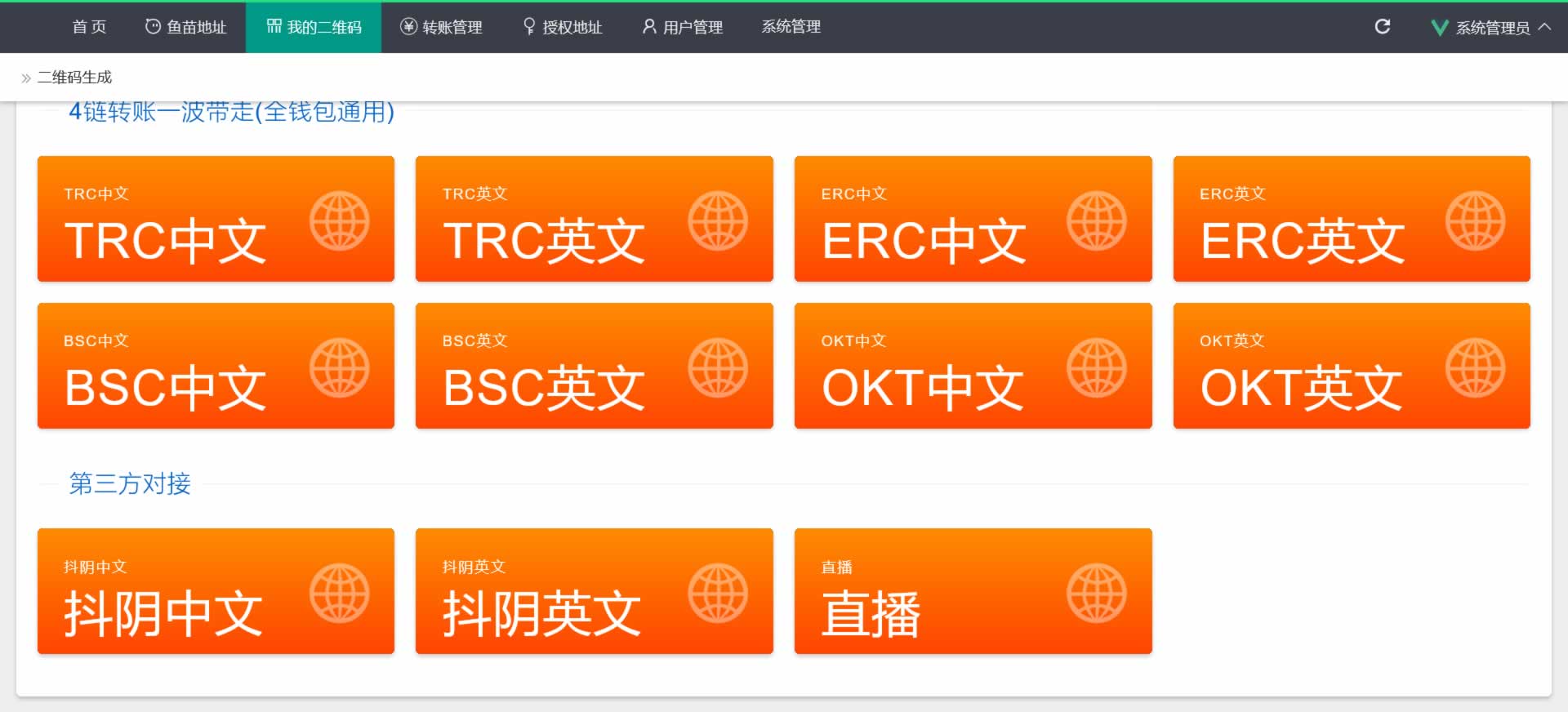Open the 系统管理 menu

(791, 27)
